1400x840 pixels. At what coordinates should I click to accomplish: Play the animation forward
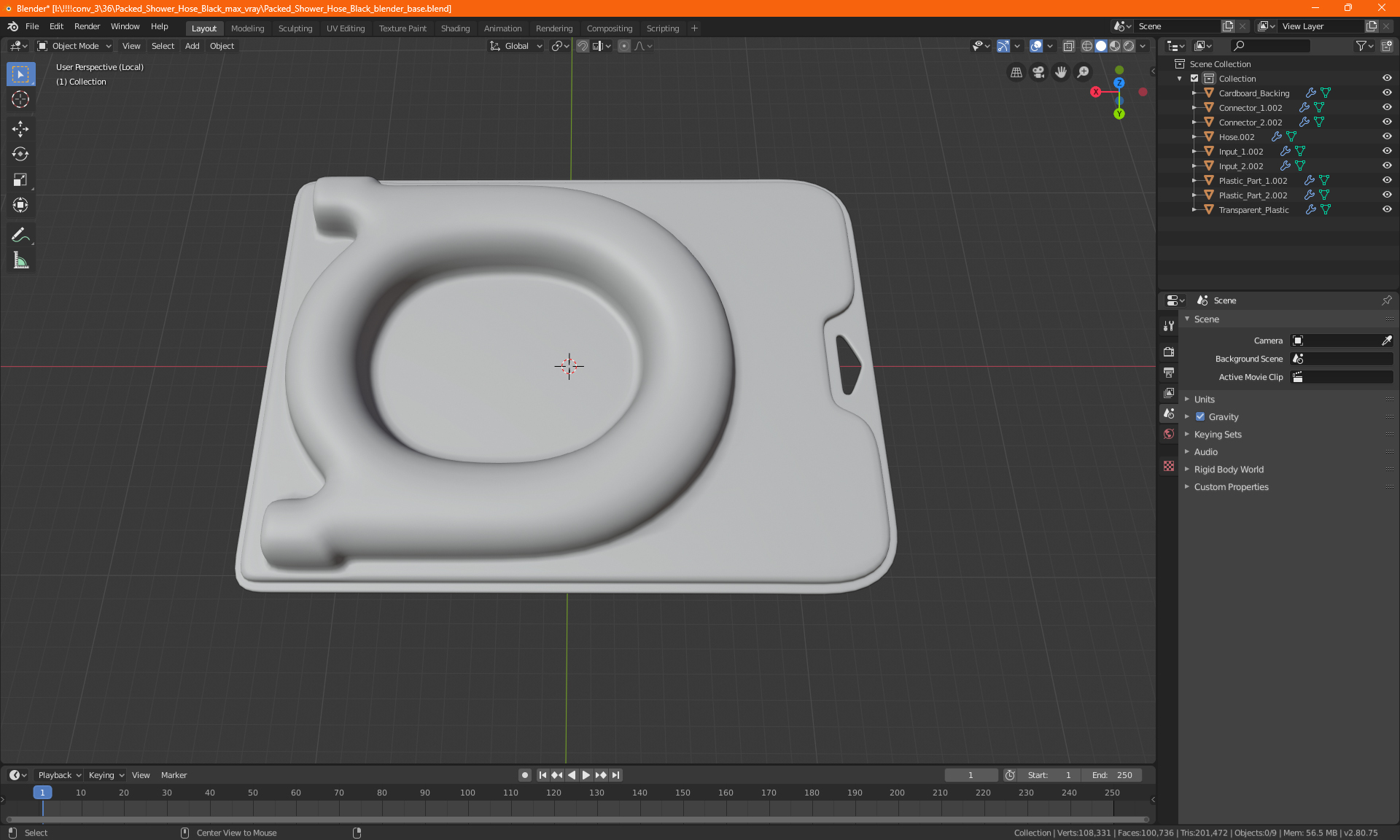click(x=586, y=775)
